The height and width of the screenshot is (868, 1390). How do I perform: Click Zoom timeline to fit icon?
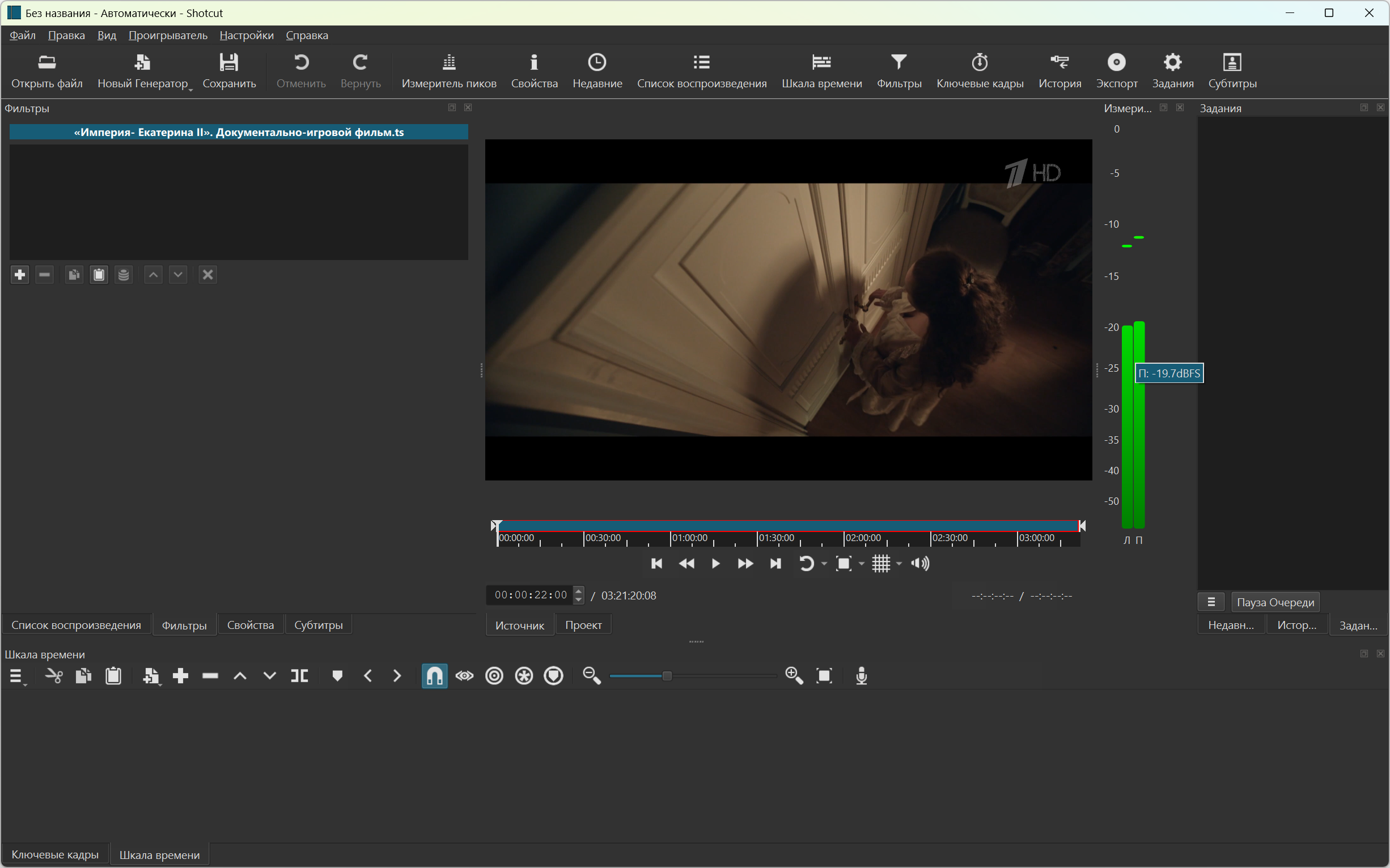coord(824,676)
